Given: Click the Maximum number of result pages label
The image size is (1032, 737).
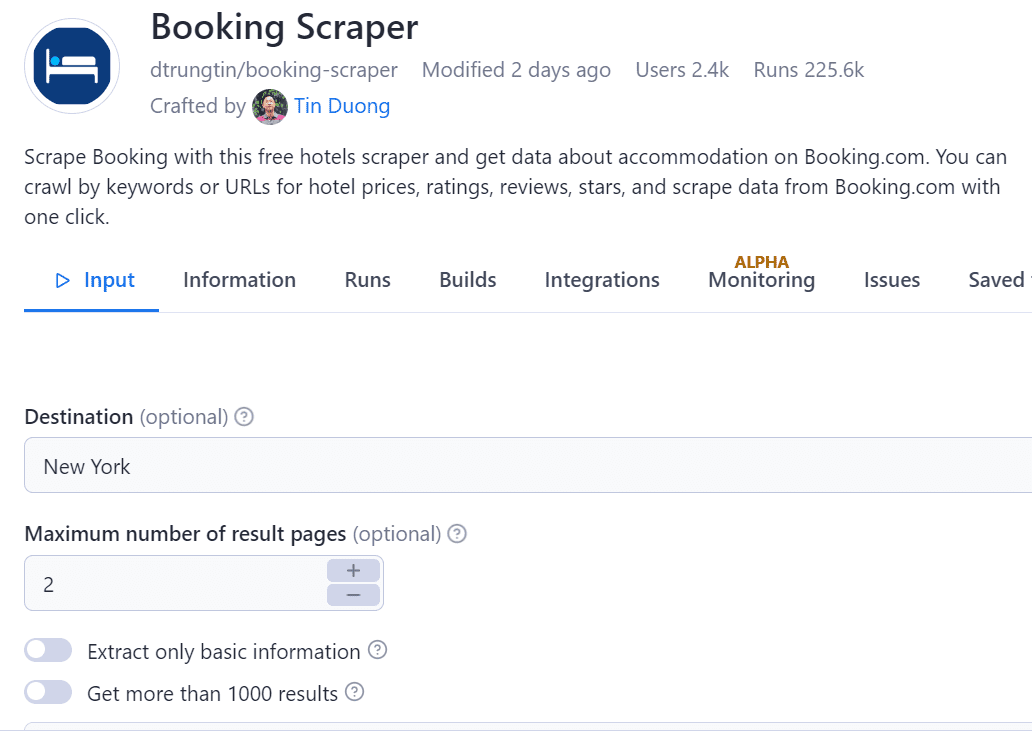Looking at the screenshot, I should 185,534.
